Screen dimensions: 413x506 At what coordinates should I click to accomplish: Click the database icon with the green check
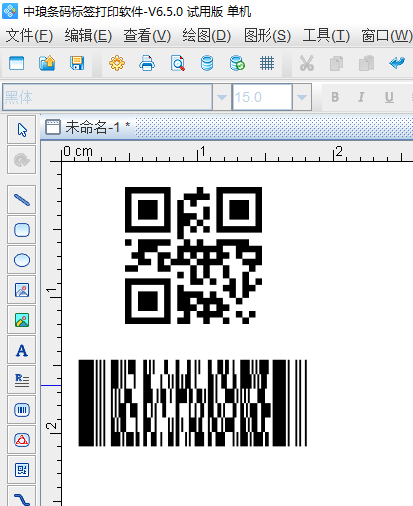tap(237, 63)
